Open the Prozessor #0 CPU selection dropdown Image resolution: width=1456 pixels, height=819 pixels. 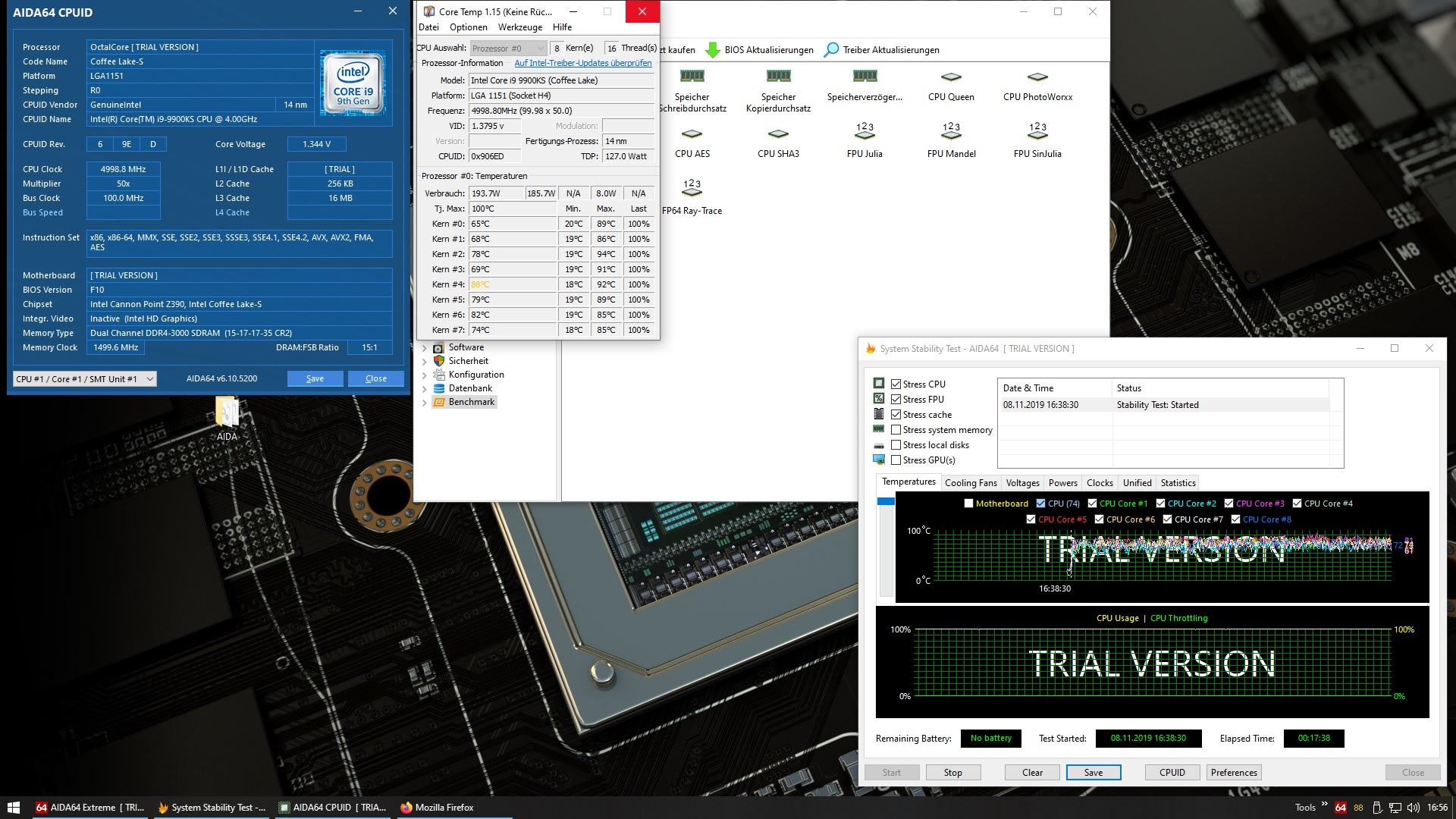tap(508, 48)
